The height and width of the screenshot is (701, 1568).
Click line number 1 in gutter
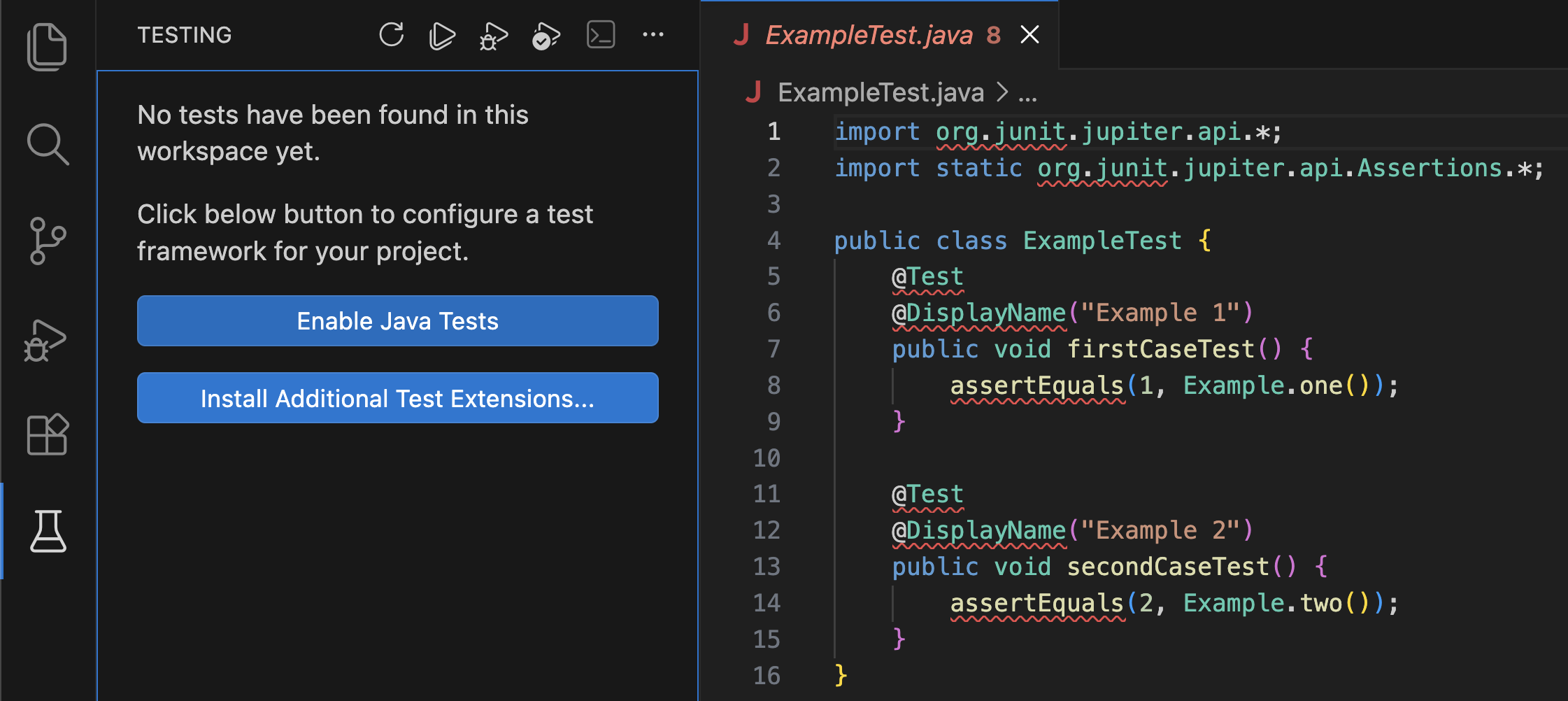pos(774,132)
